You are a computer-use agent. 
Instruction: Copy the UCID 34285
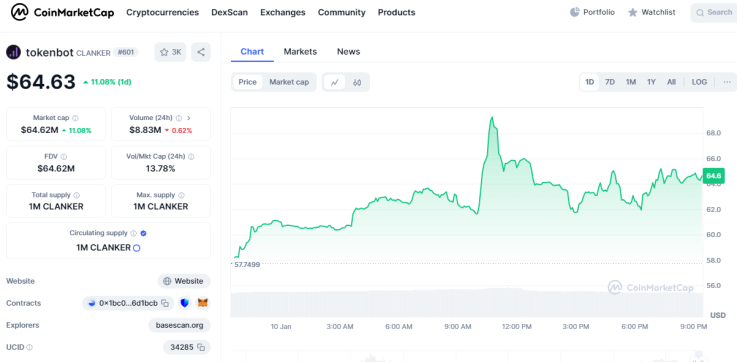point(201,347)
